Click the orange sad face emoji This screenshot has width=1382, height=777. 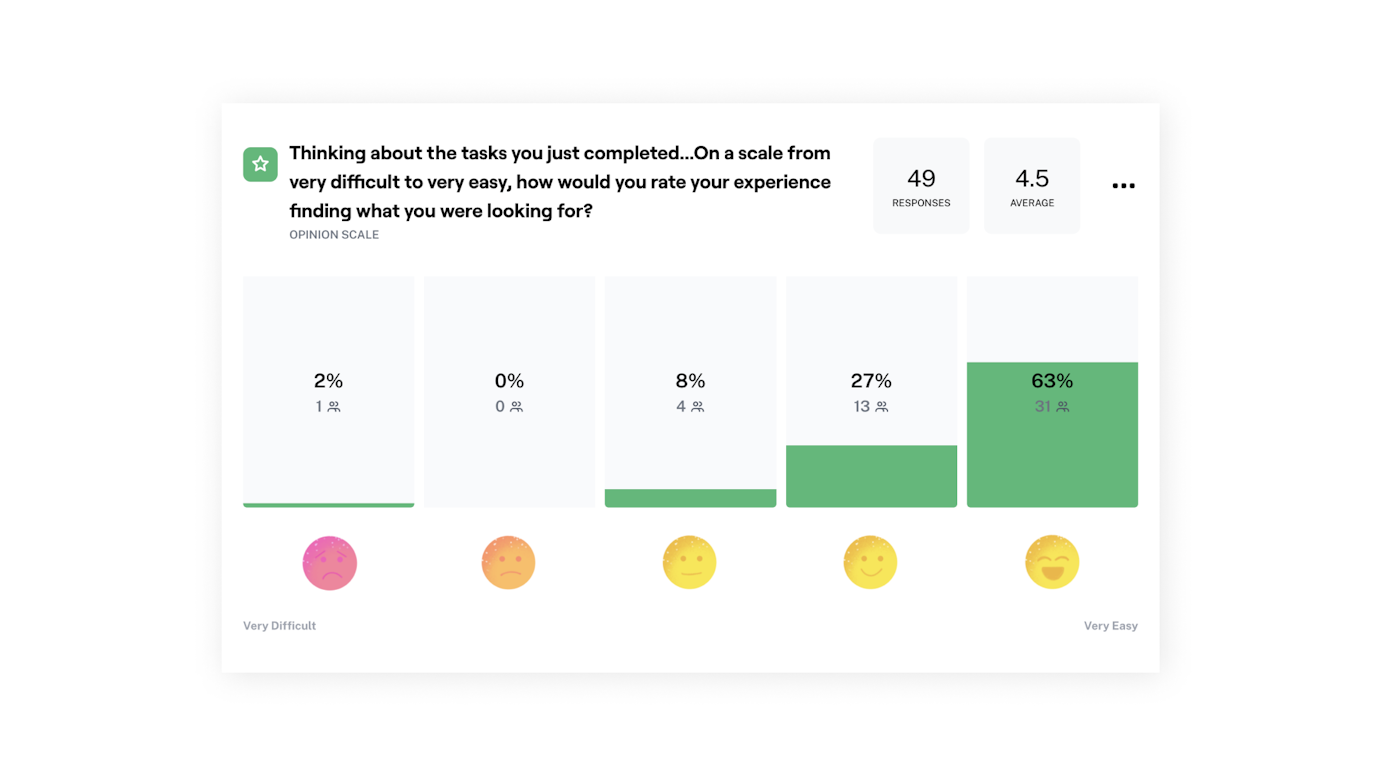coord(509,562)
